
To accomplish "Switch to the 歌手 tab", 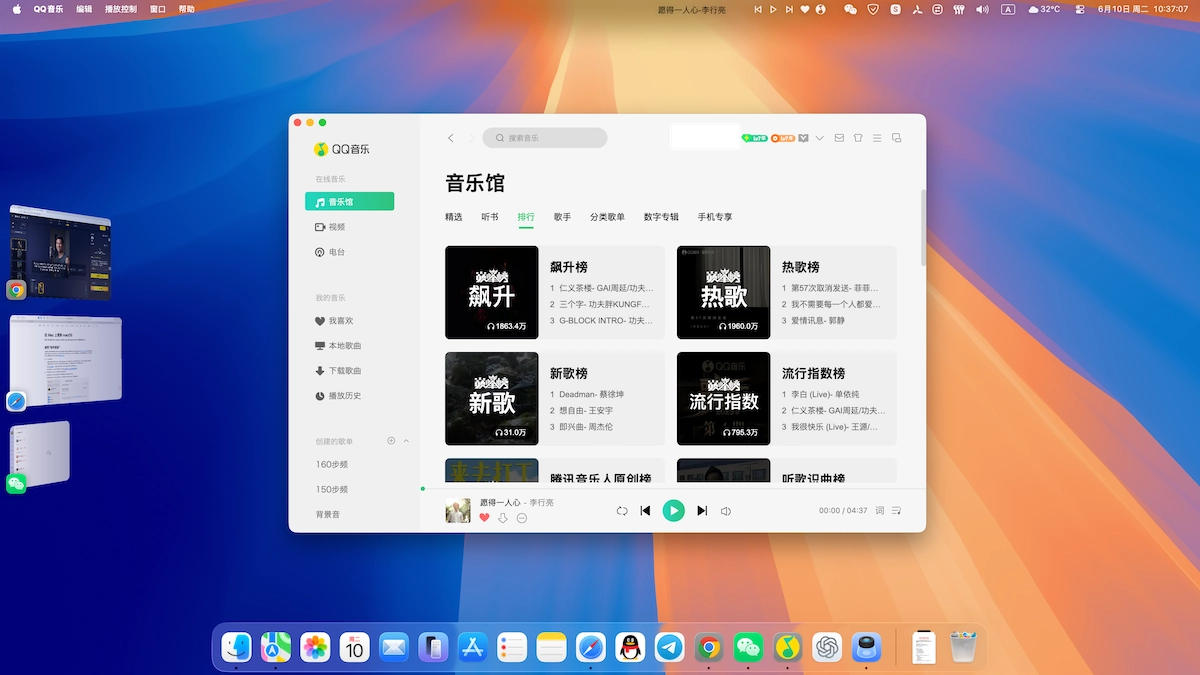I will [562, 217].
